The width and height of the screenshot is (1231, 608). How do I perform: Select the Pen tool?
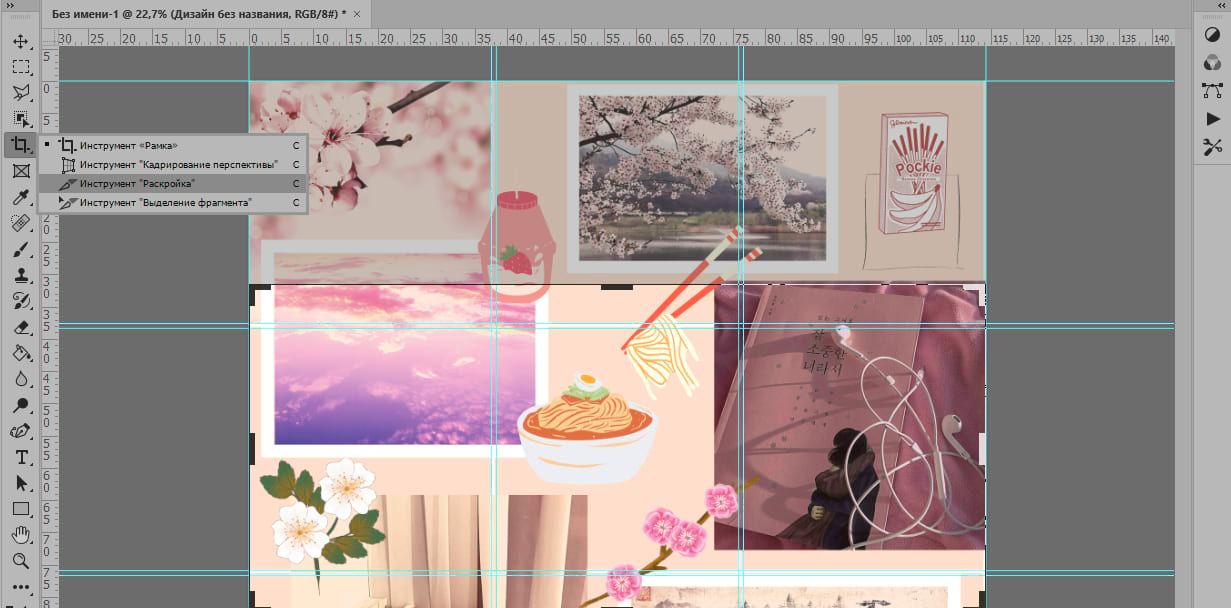(20, 431)
